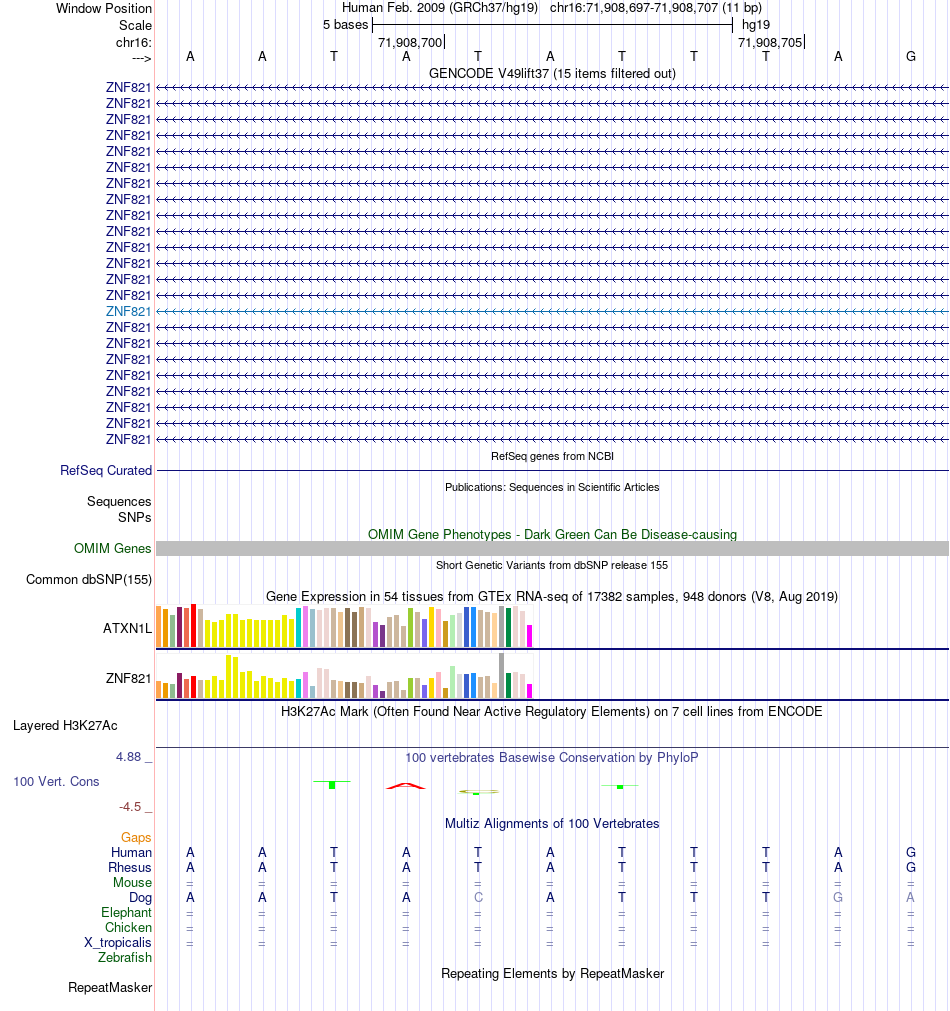Open 'Publications: Sequences in Scientific Articles' title

point(552,487)
